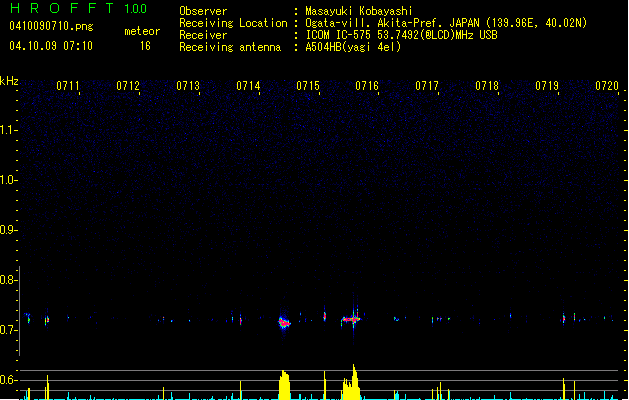Click the 0714 time marker
This screenshot has height=400, width=629.
(248, 86)
